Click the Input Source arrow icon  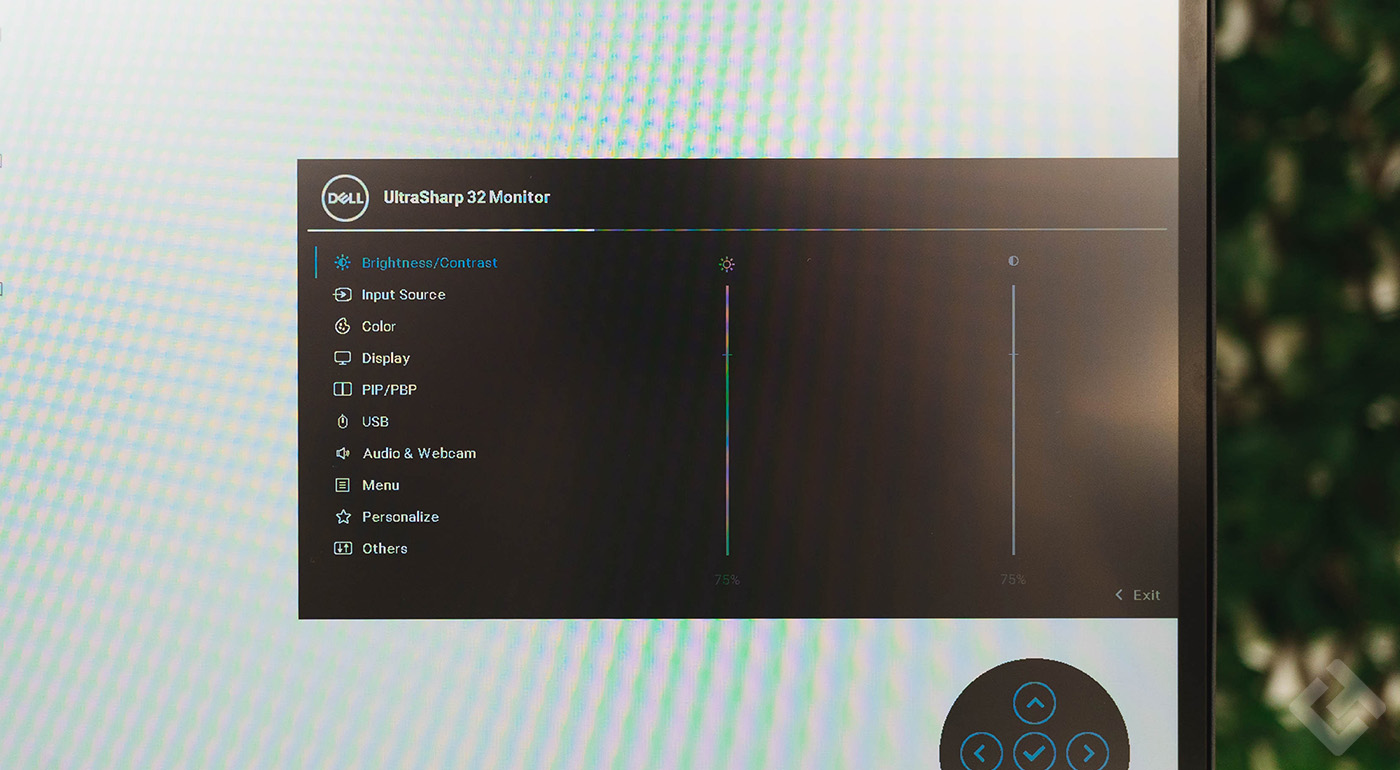343,295
